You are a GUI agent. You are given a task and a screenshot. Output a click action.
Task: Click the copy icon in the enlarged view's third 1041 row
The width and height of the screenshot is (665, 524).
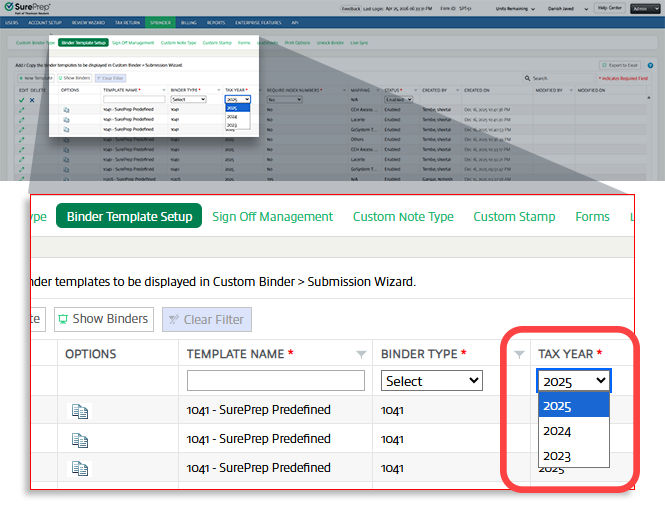(x=80, y=468)
